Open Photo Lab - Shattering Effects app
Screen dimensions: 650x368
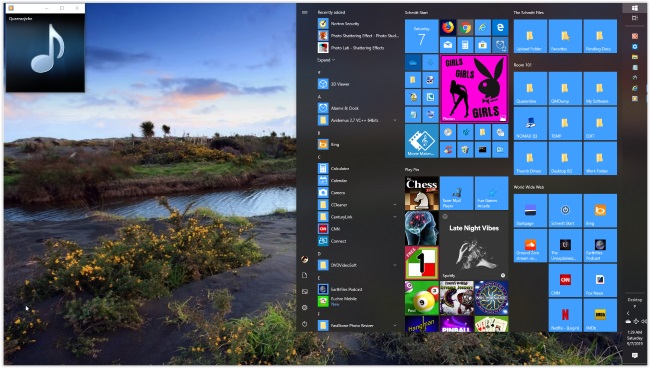coord(357,48)
